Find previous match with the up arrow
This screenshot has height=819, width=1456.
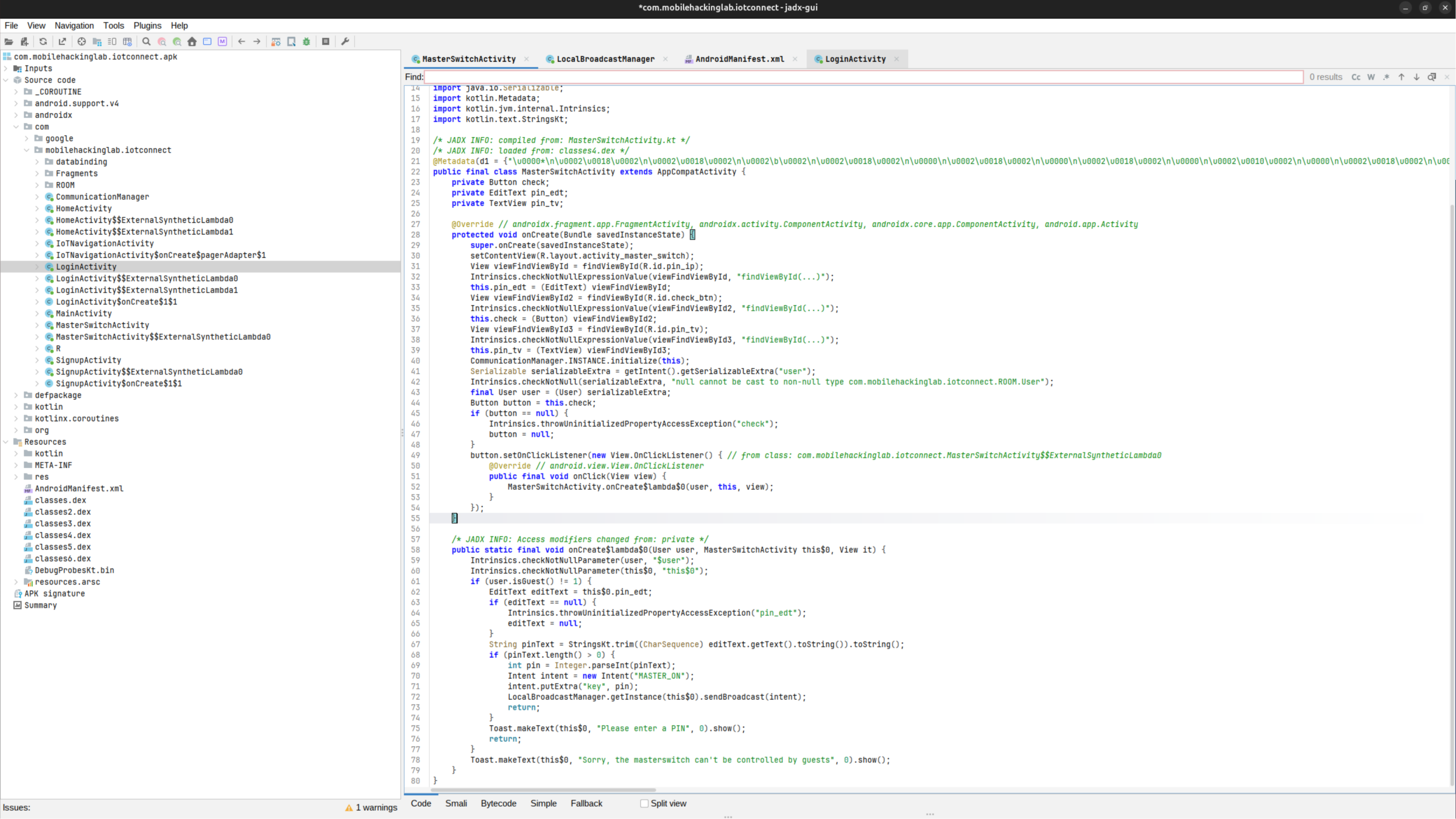click(1402, 77)
